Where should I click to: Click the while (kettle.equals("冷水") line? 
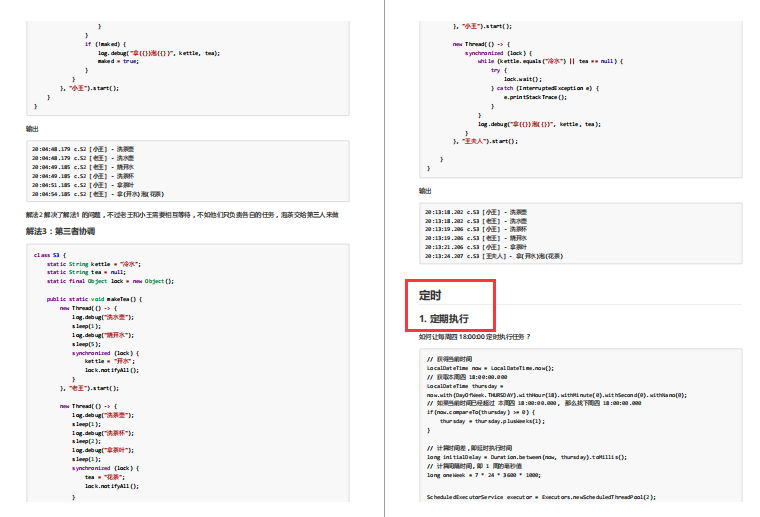click(x=550, y=61)
